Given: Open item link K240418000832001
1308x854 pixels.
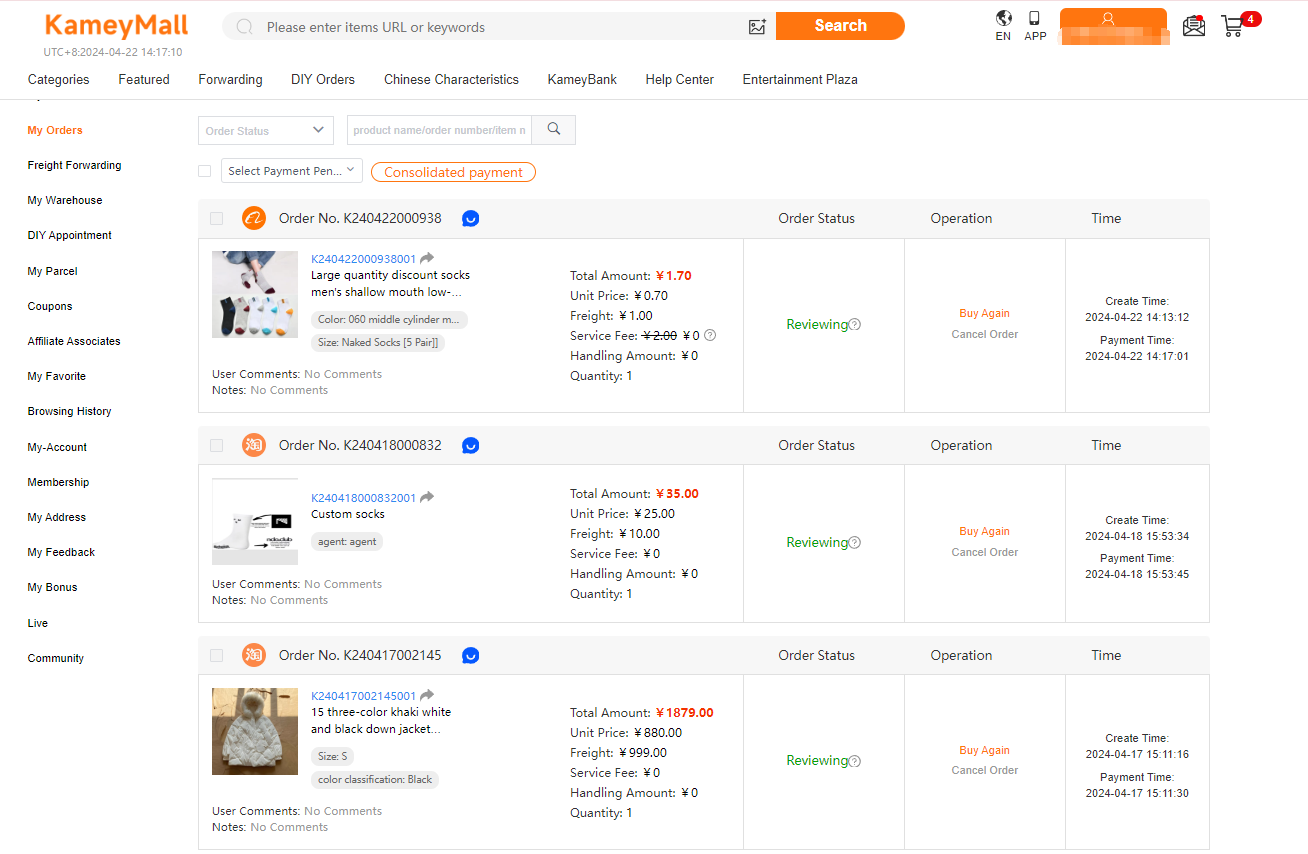Looking at the screenshot, I should (364, 498).
